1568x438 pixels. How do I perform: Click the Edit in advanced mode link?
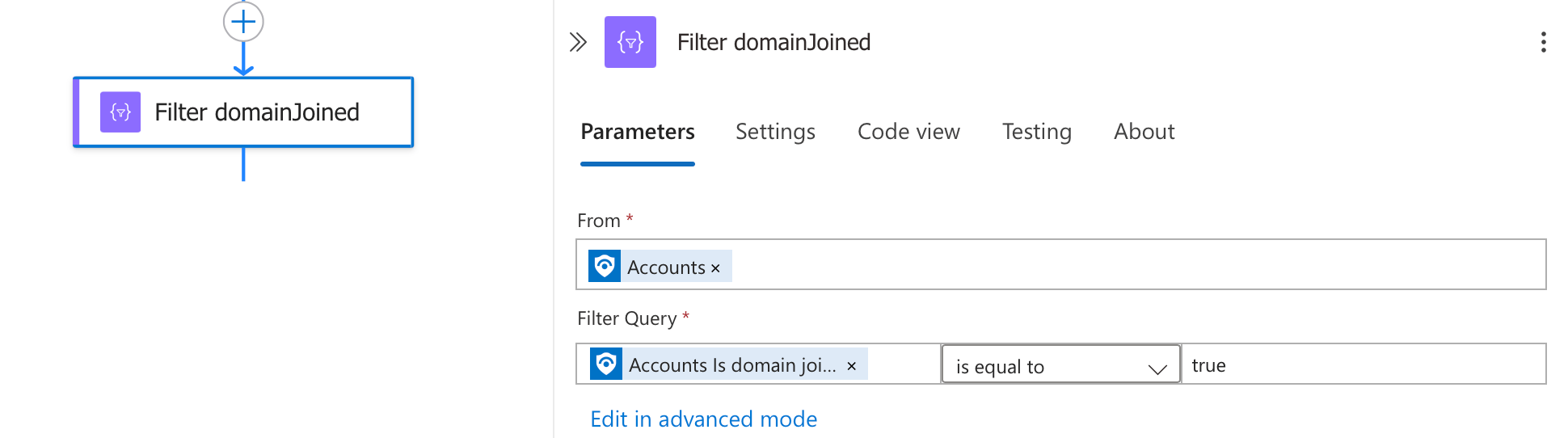(x=703, y=419)
